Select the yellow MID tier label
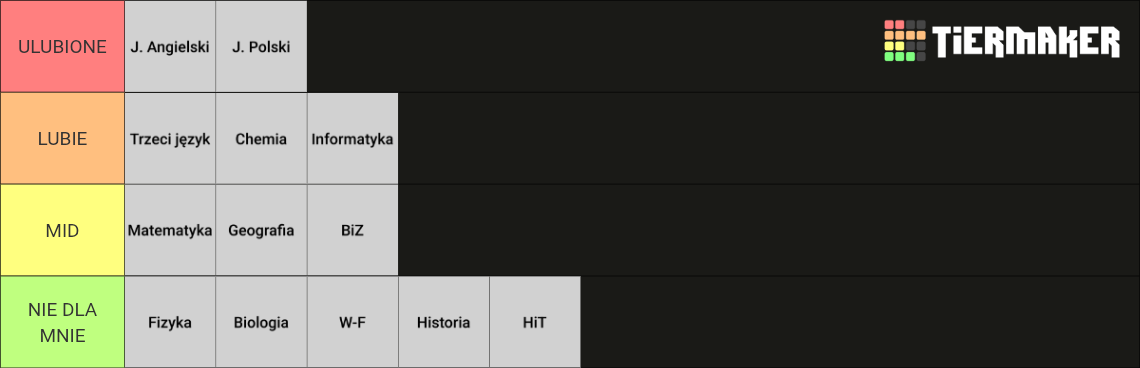The image size is (1140, 368). tap(62, 231)
